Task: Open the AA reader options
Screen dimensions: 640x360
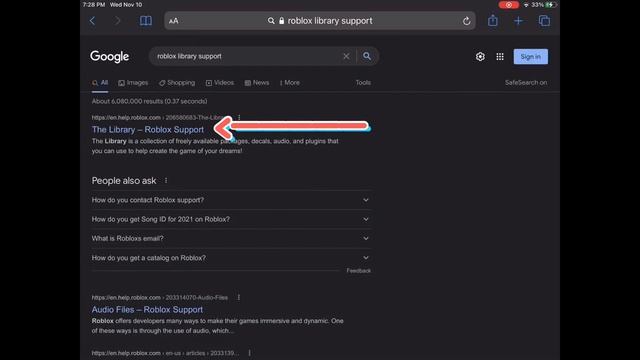Action: 173,21
